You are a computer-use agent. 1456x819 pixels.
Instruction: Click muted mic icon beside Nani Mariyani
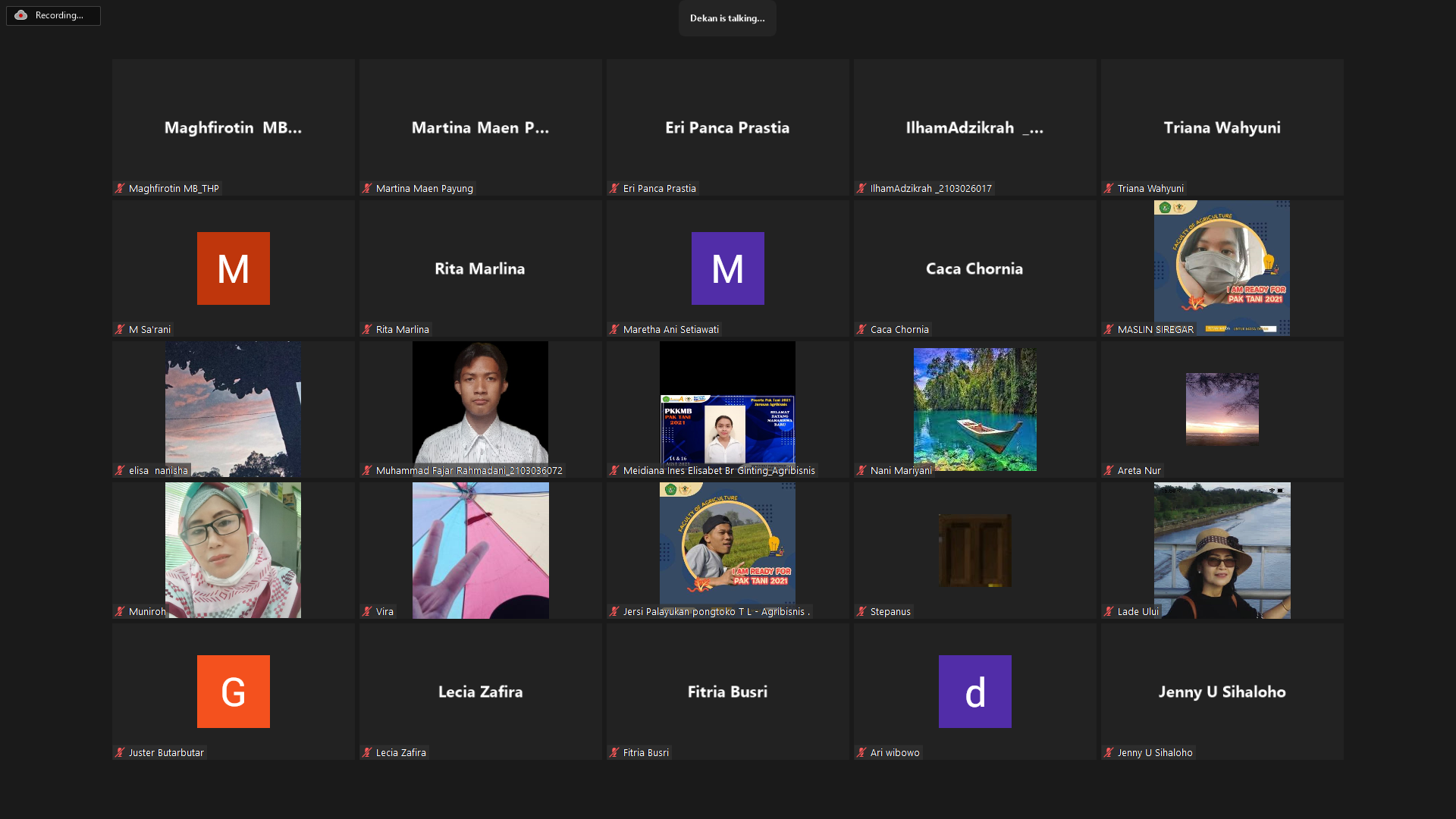[x=861, y=470]
